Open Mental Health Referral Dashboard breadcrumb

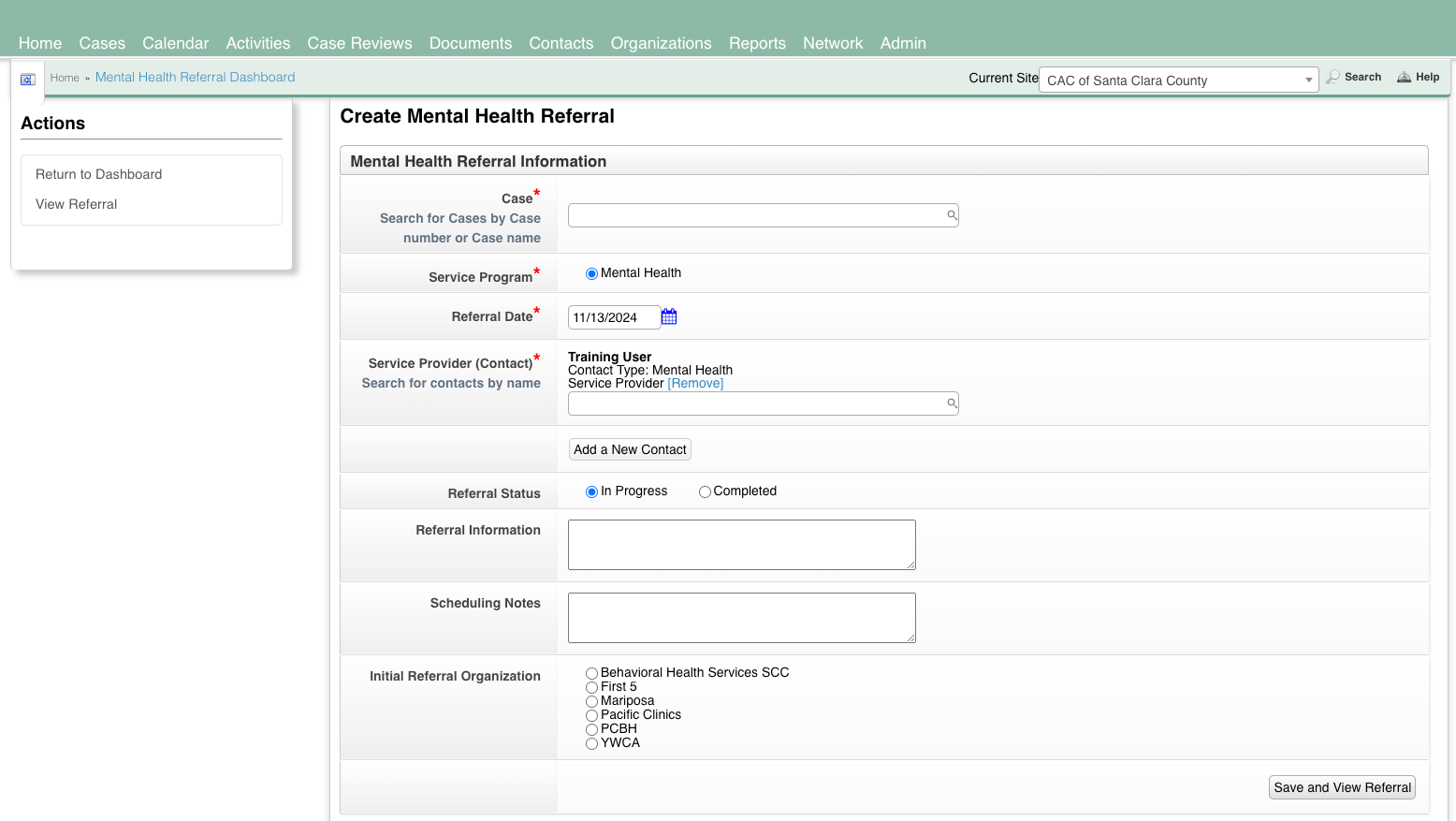tap(195, 77)
